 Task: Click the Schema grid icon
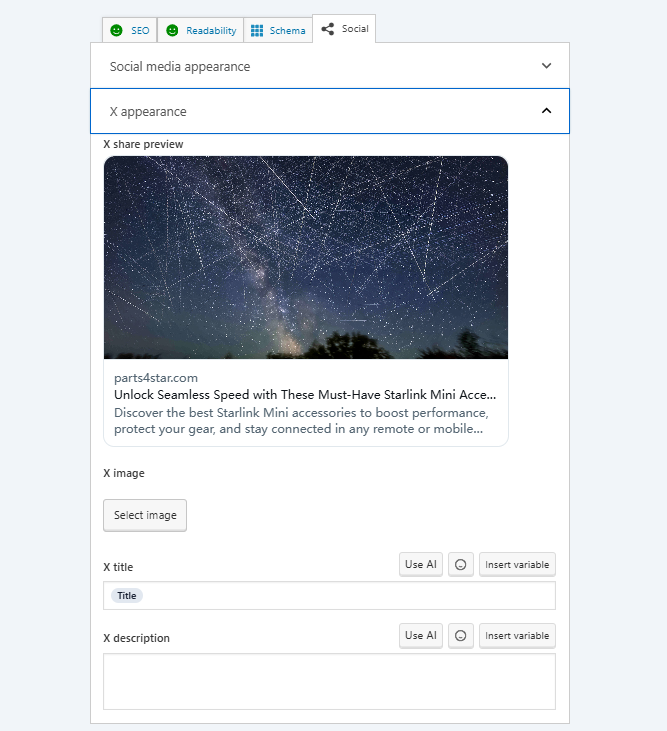click(x=257, y=31)
